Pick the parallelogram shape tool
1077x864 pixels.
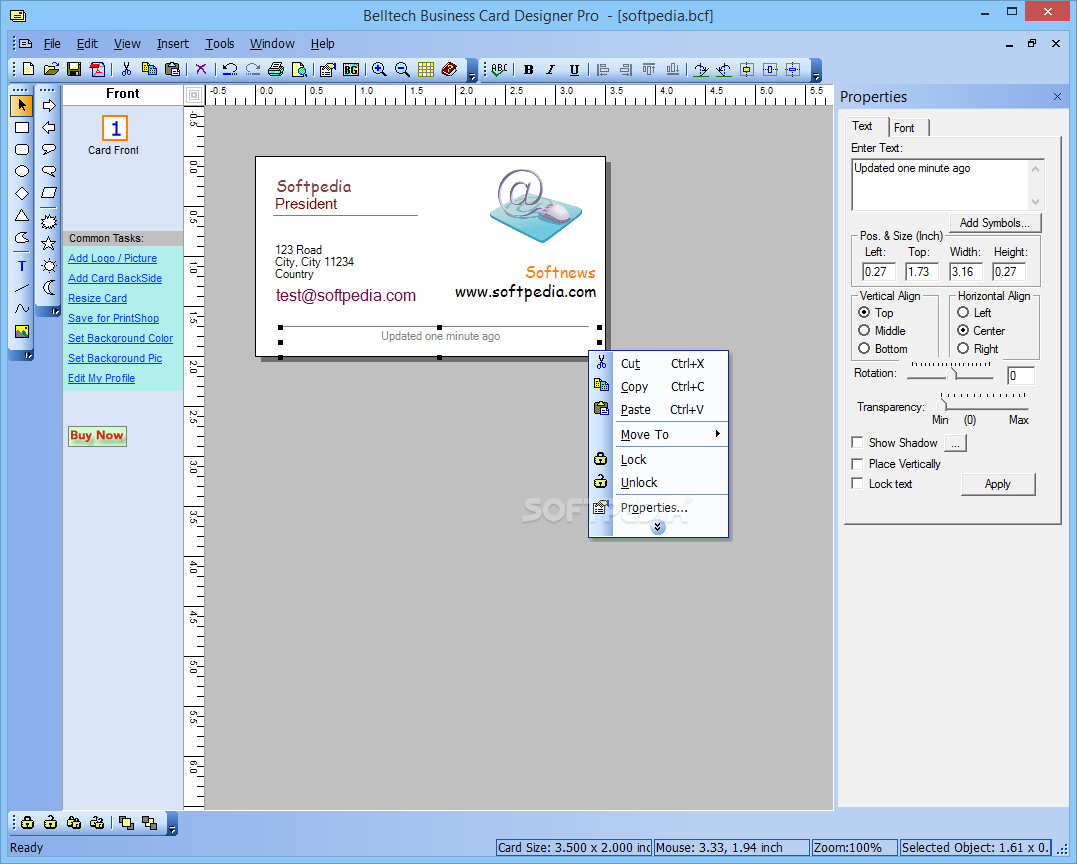click(x=49, y=193)
